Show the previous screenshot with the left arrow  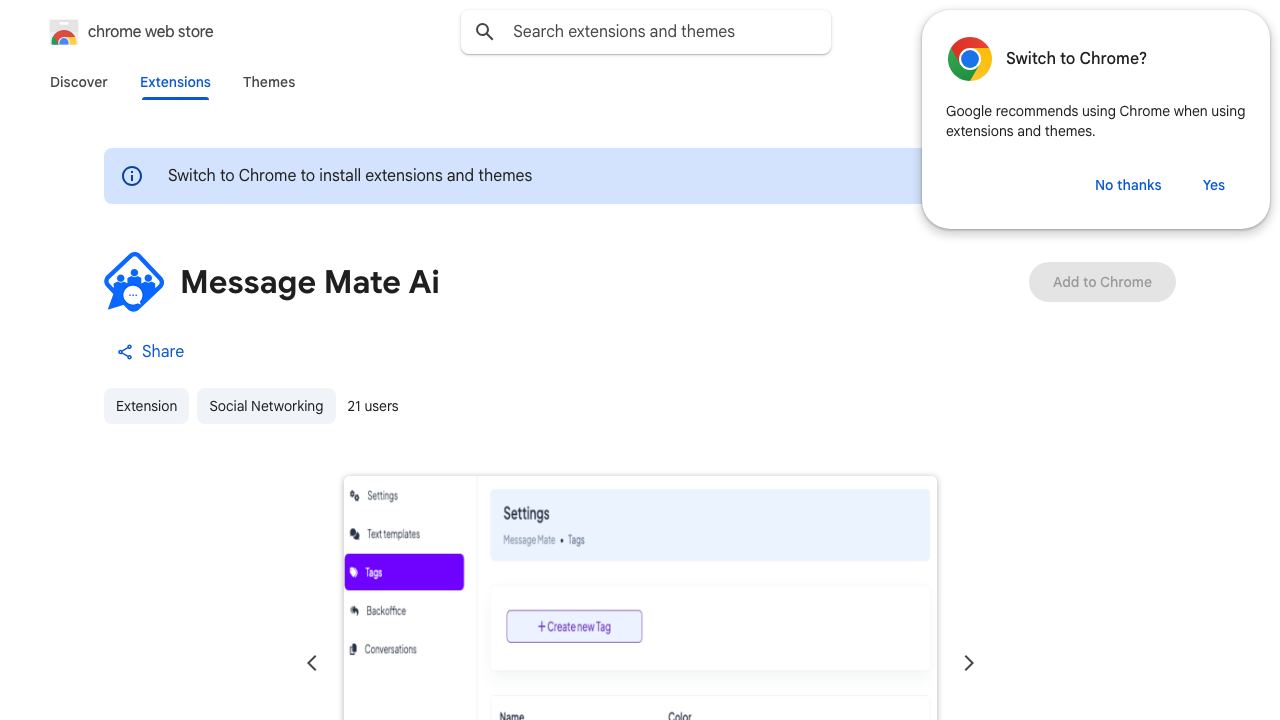coord(312,663)
